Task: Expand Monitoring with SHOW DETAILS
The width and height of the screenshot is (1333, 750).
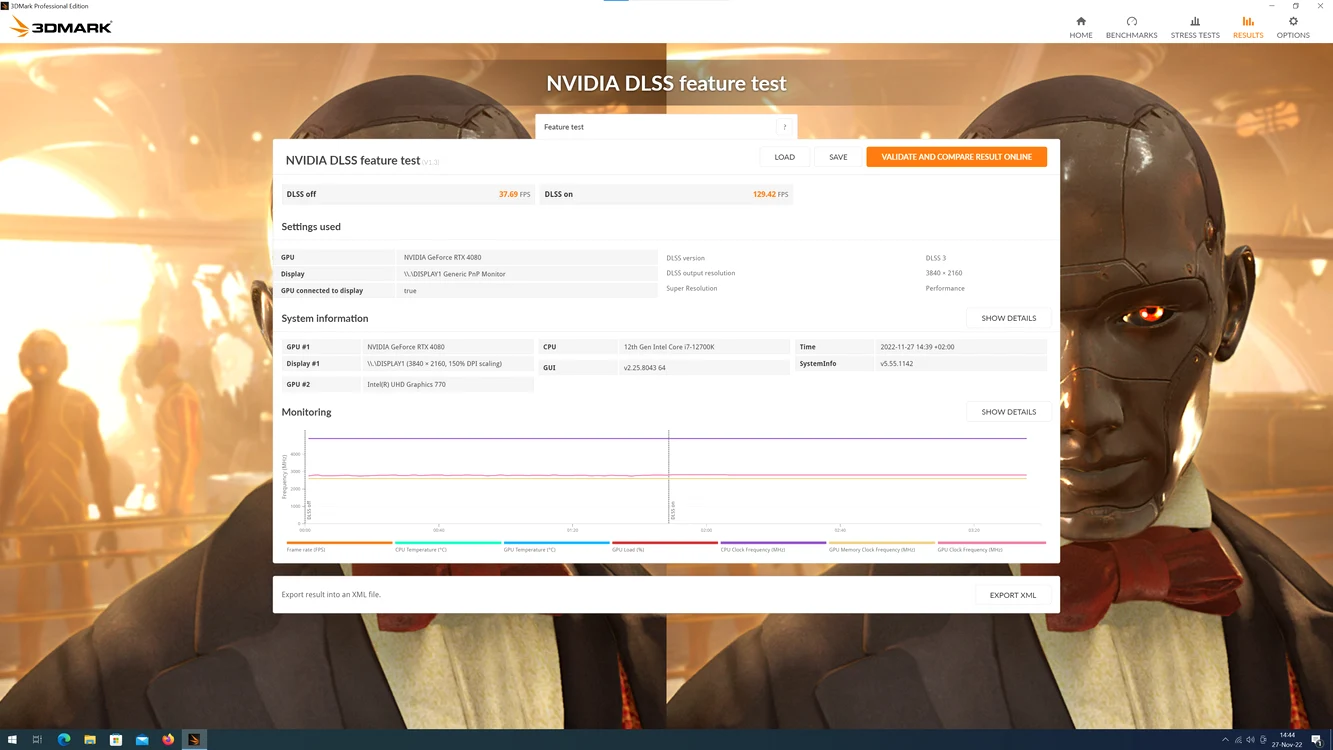Action: (1008, 412)
